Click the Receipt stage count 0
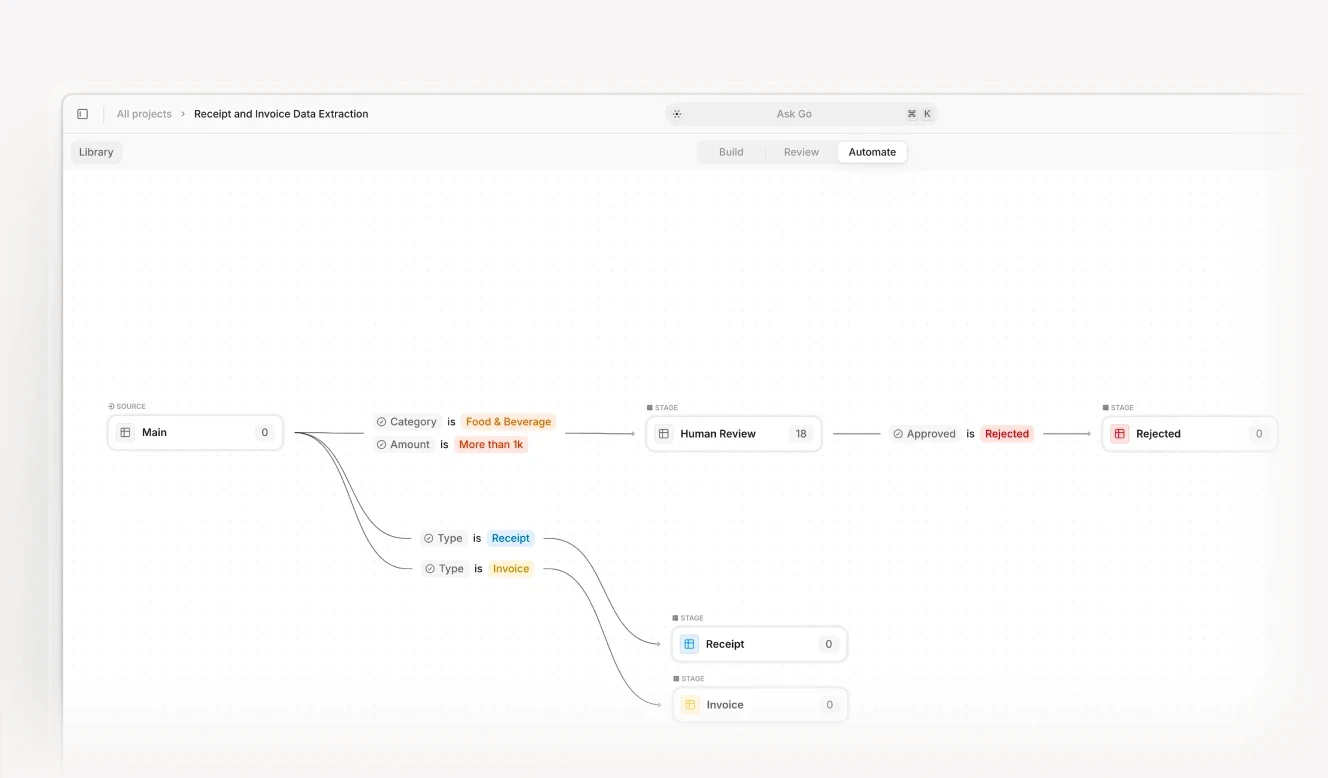1328x778 pixels. [828, 644]
